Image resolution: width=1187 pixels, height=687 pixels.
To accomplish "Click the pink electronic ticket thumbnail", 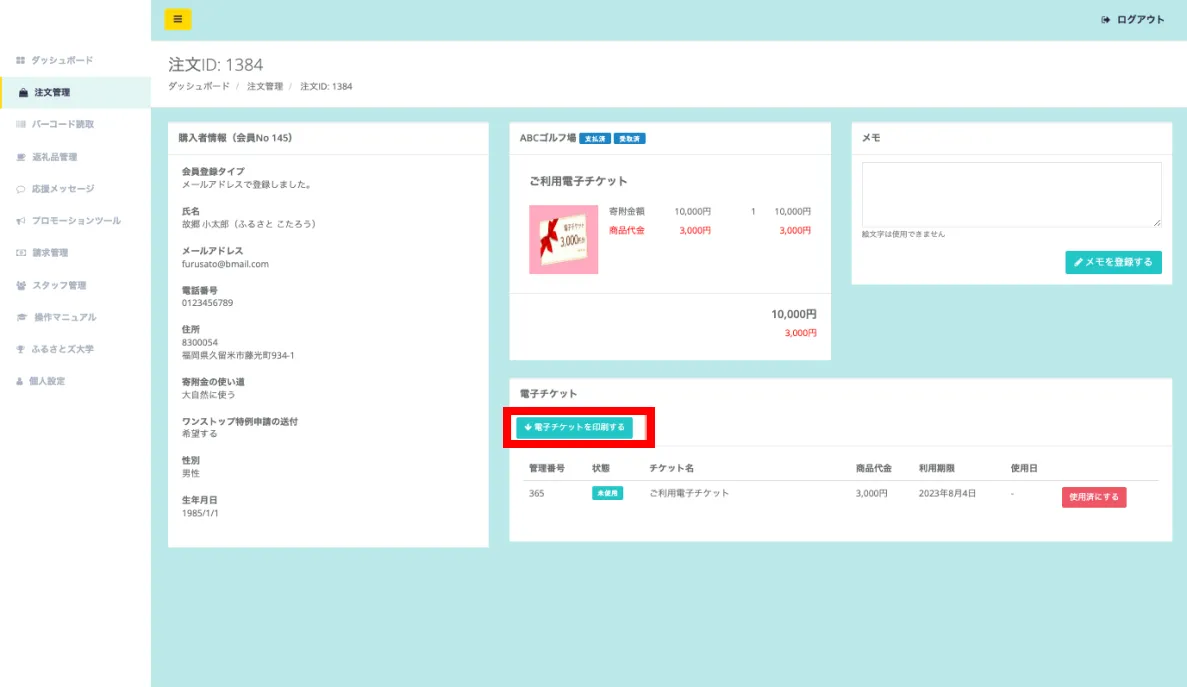I will pos(563,240).
